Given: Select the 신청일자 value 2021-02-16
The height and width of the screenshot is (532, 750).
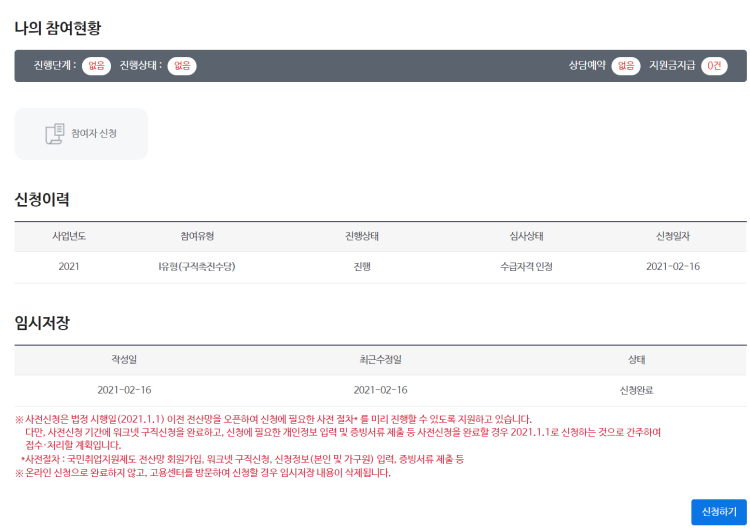Looking at the screenshot, I should [x=673, y=266].
